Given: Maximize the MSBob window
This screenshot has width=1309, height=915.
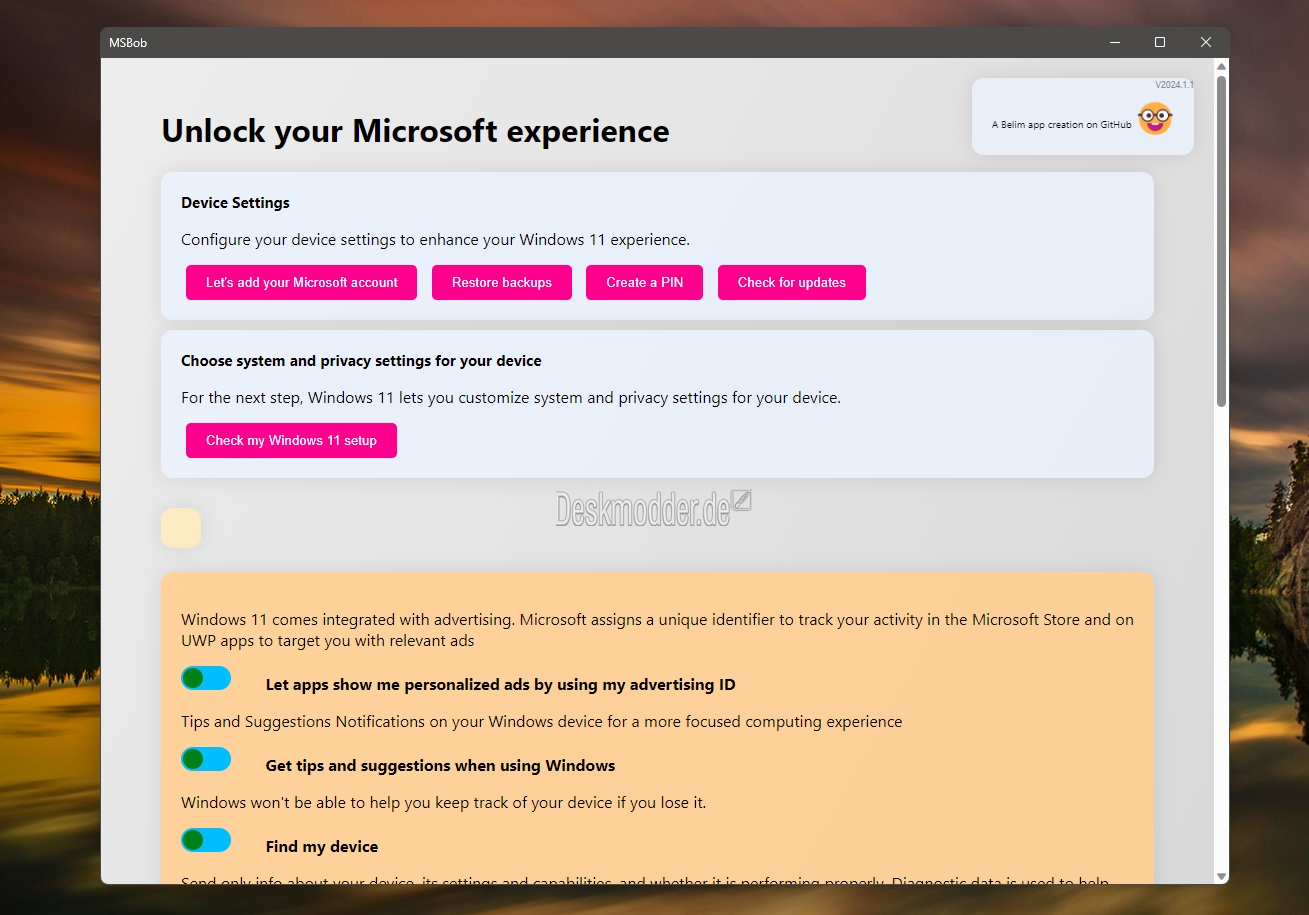Looking at the screenshot, I should [1160, 42].
